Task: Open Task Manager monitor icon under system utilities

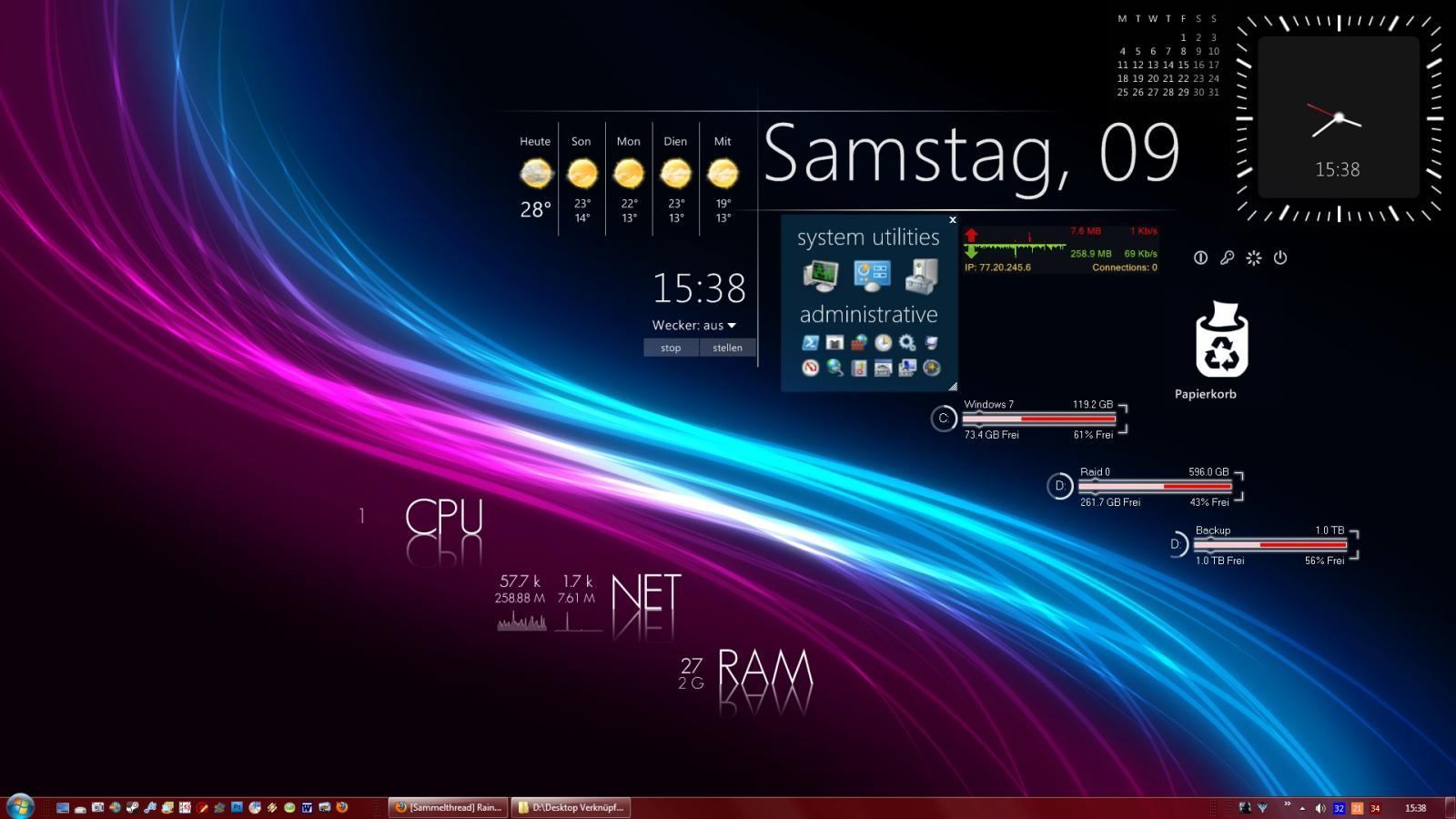Action: 821,275
